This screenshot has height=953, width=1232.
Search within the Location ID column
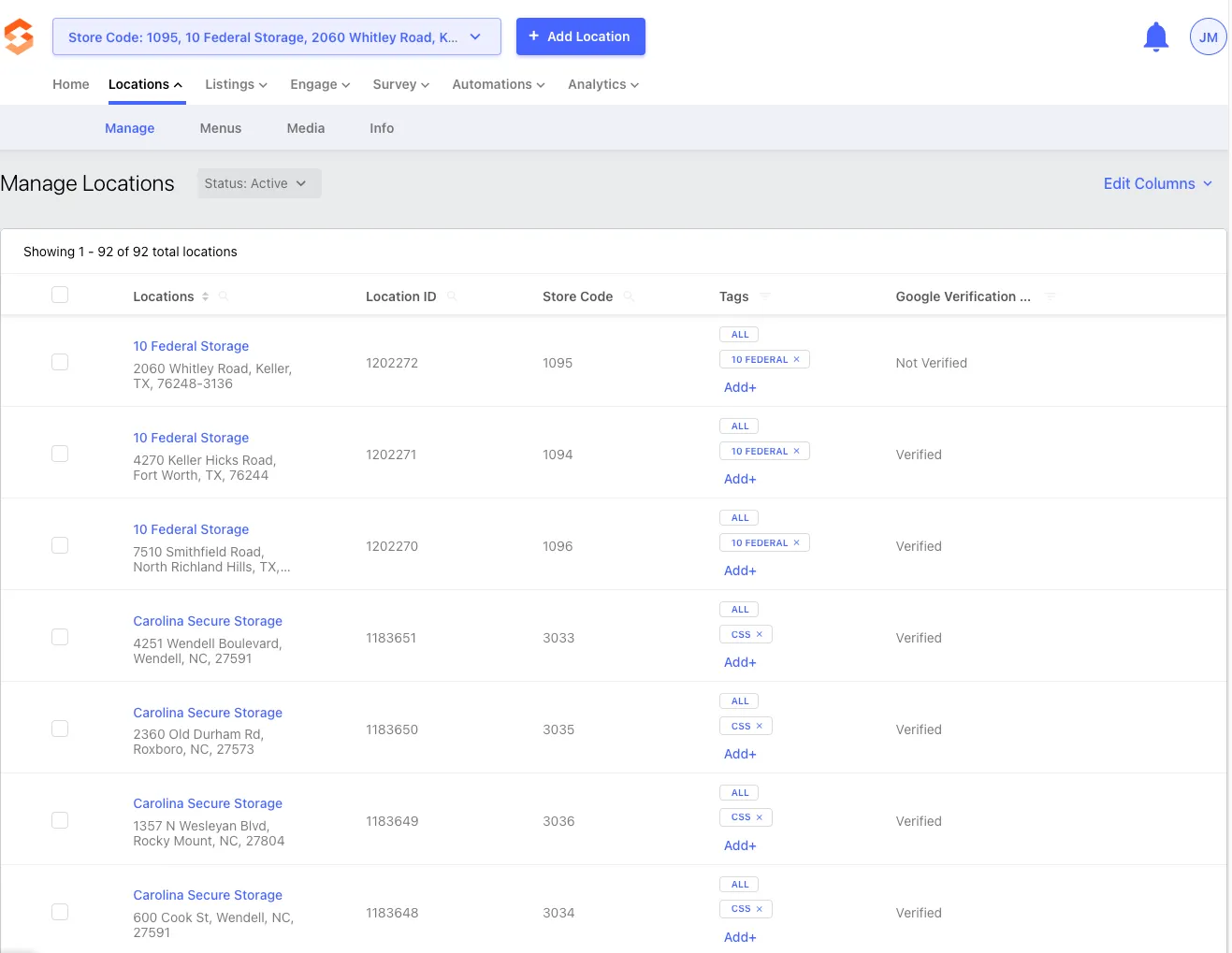453,296
